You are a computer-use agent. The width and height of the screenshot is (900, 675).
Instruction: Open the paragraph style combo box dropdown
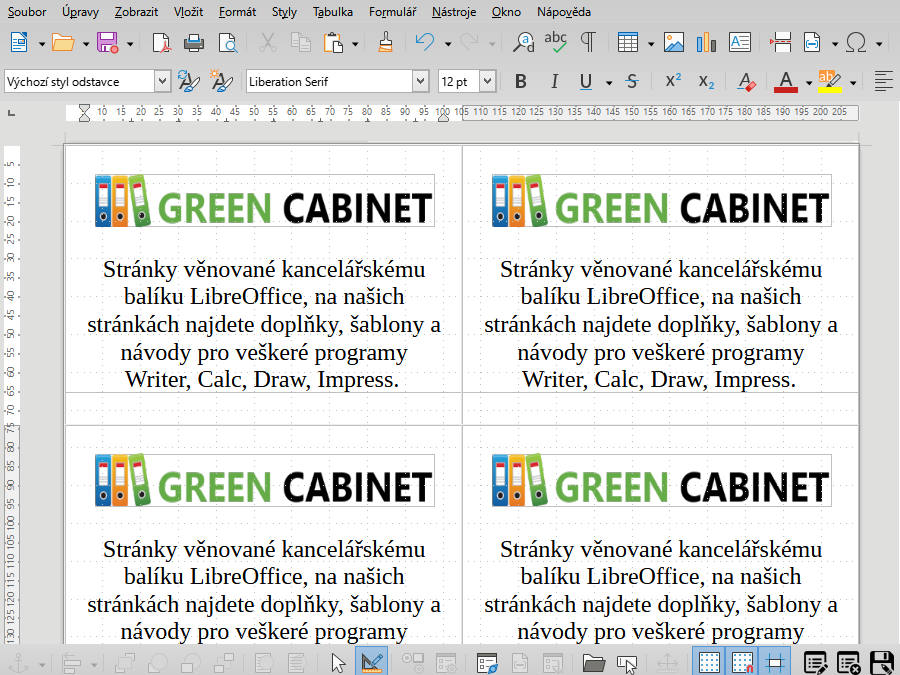(162, 82)
